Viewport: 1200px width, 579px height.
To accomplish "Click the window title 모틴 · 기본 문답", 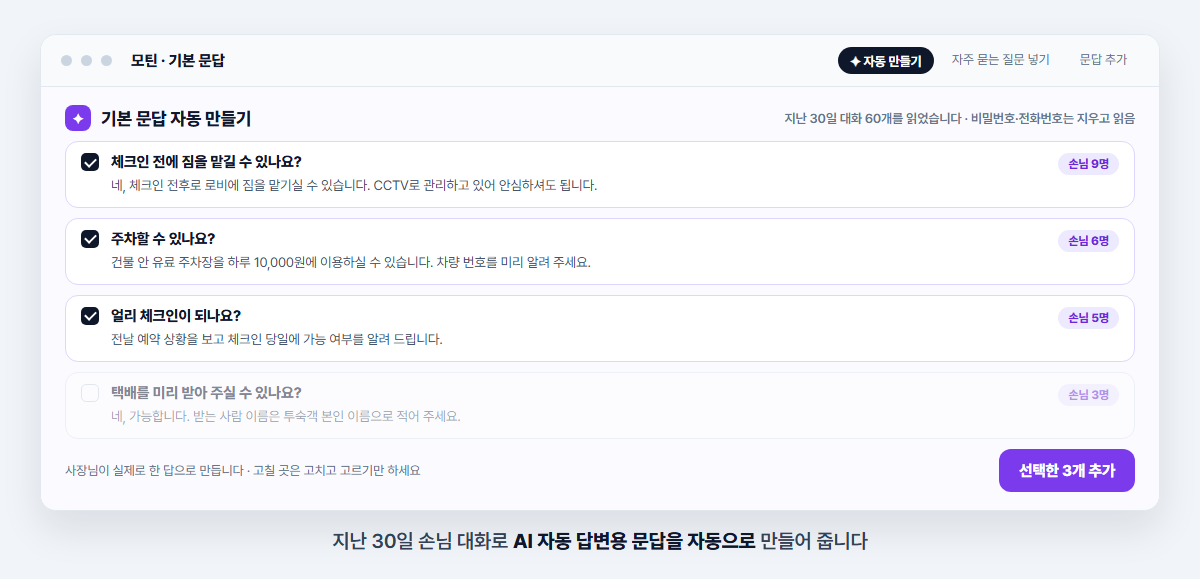I will pos(177,60).
